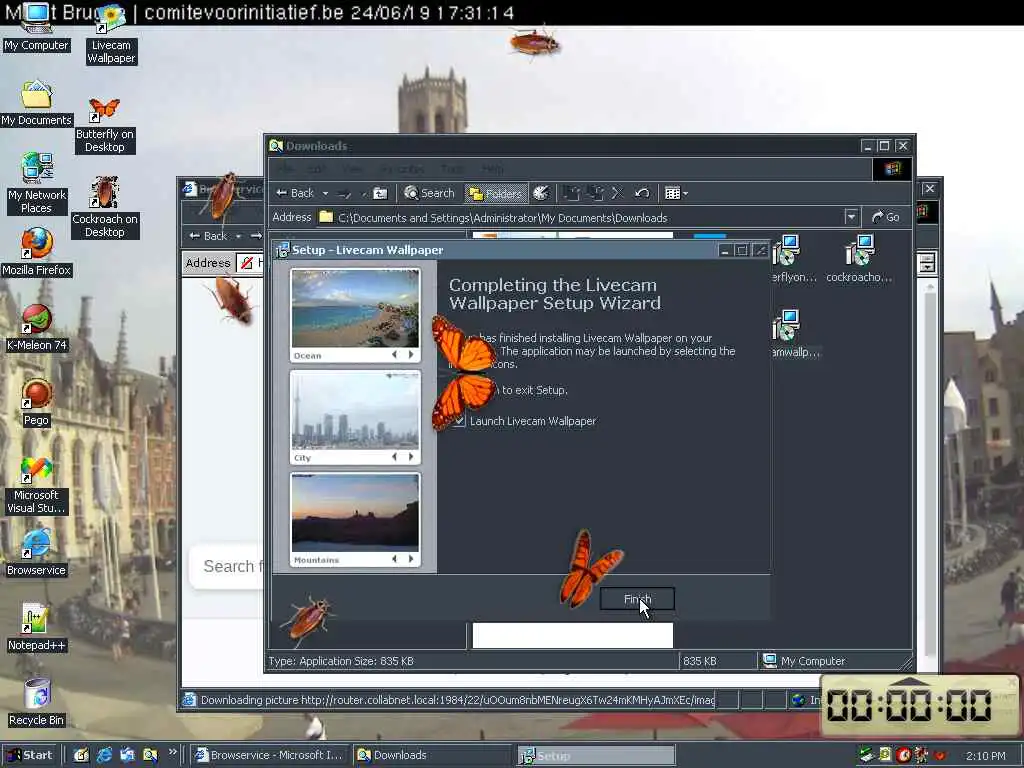
Task: Open the Help menu in Downloads window
Action: pyautogui.click(x=492, y=169)
